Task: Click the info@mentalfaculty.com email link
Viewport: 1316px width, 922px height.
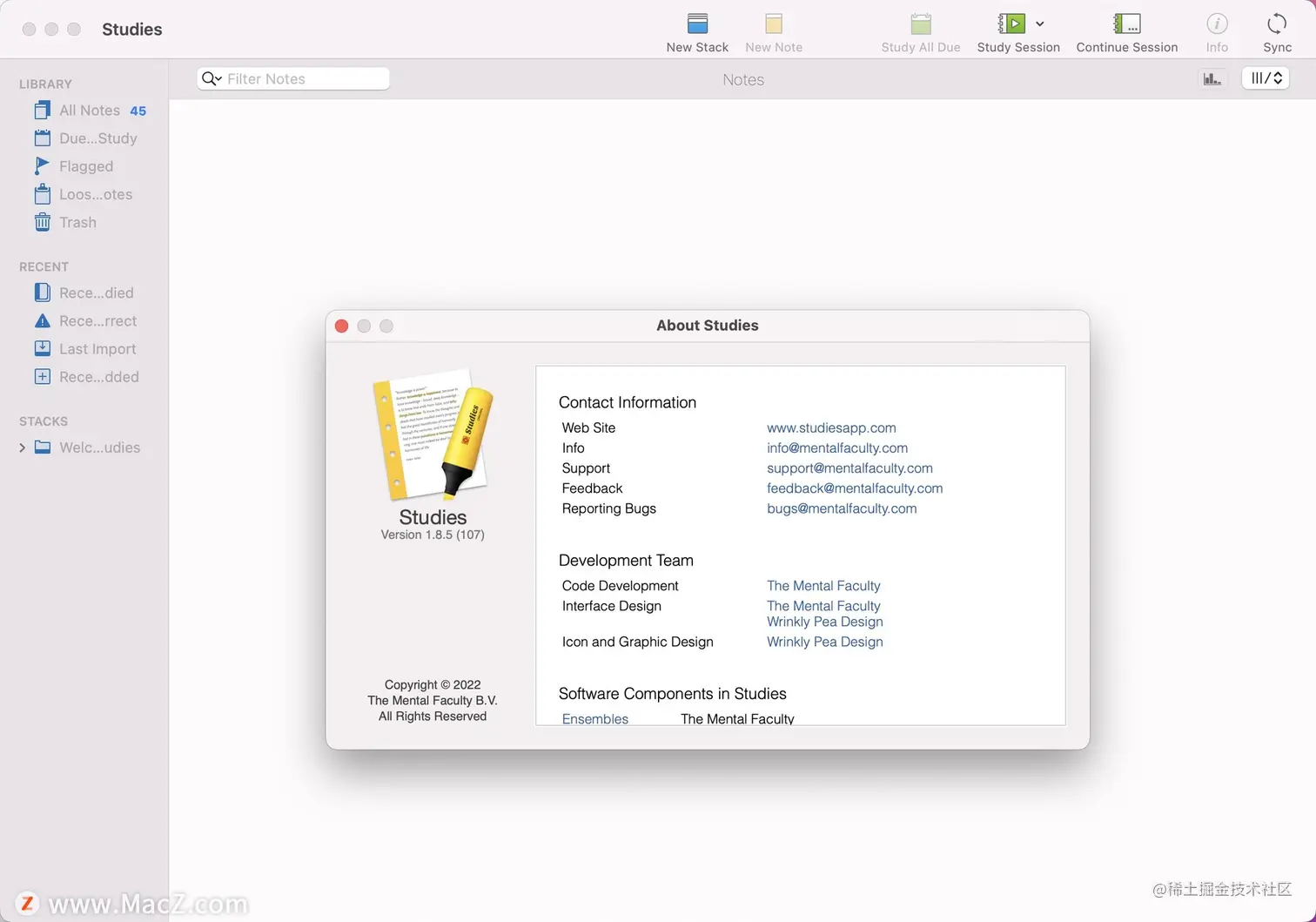Action: point(837,448)
